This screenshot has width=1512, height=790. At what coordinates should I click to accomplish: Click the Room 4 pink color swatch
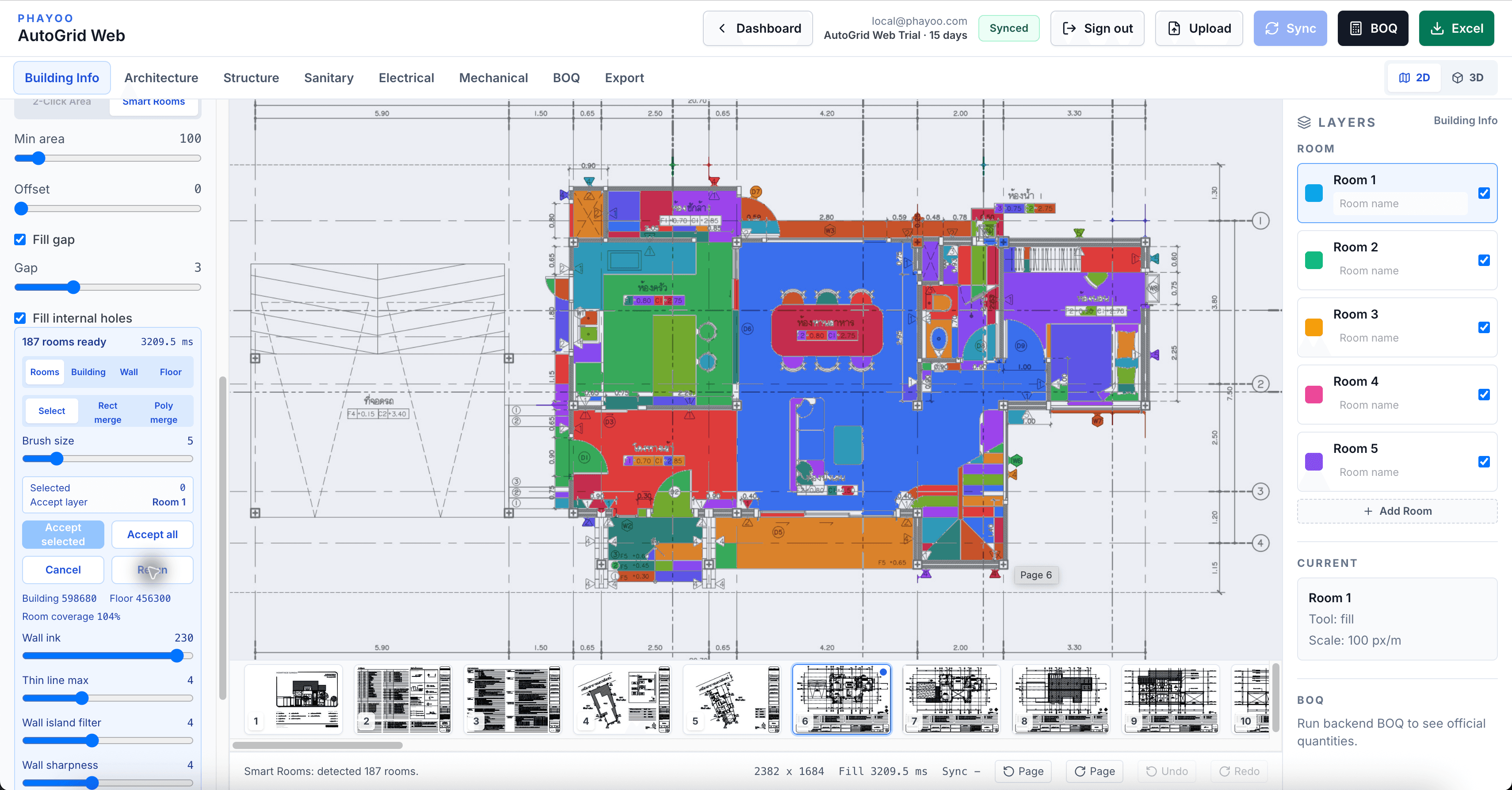click(1313, 395)
